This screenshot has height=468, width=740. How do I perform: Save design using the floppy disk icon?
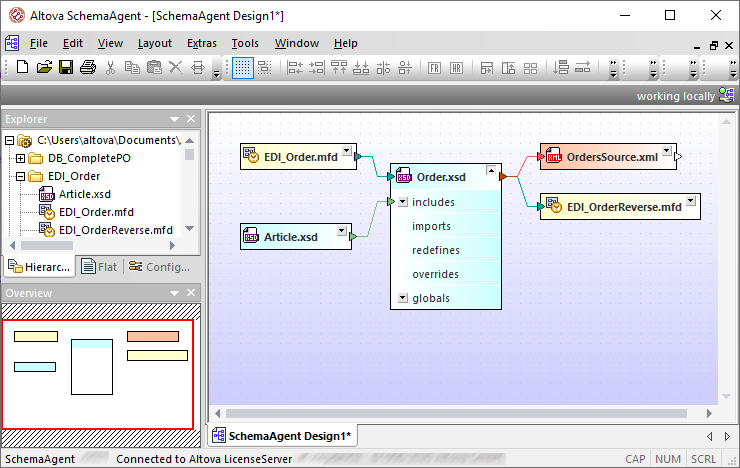point(66,67)
